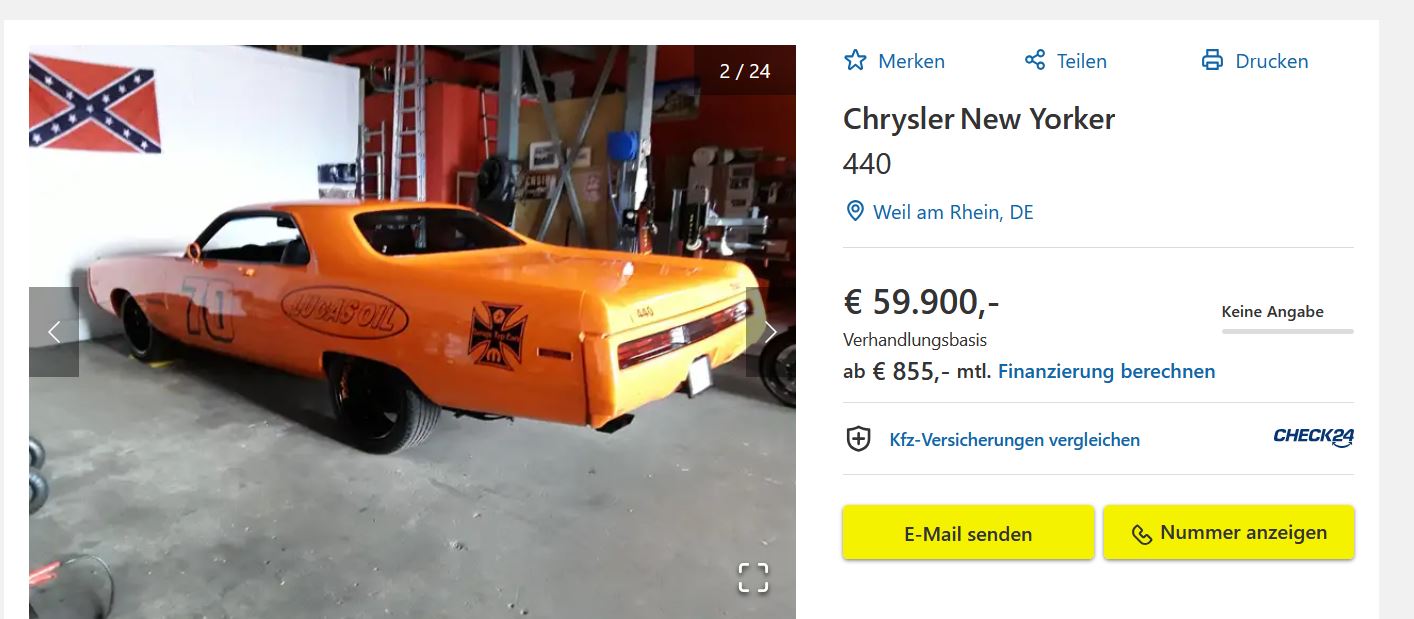Click the Merken text label
The width and height of the screenshot is (1414, 619).
[911, 61]
